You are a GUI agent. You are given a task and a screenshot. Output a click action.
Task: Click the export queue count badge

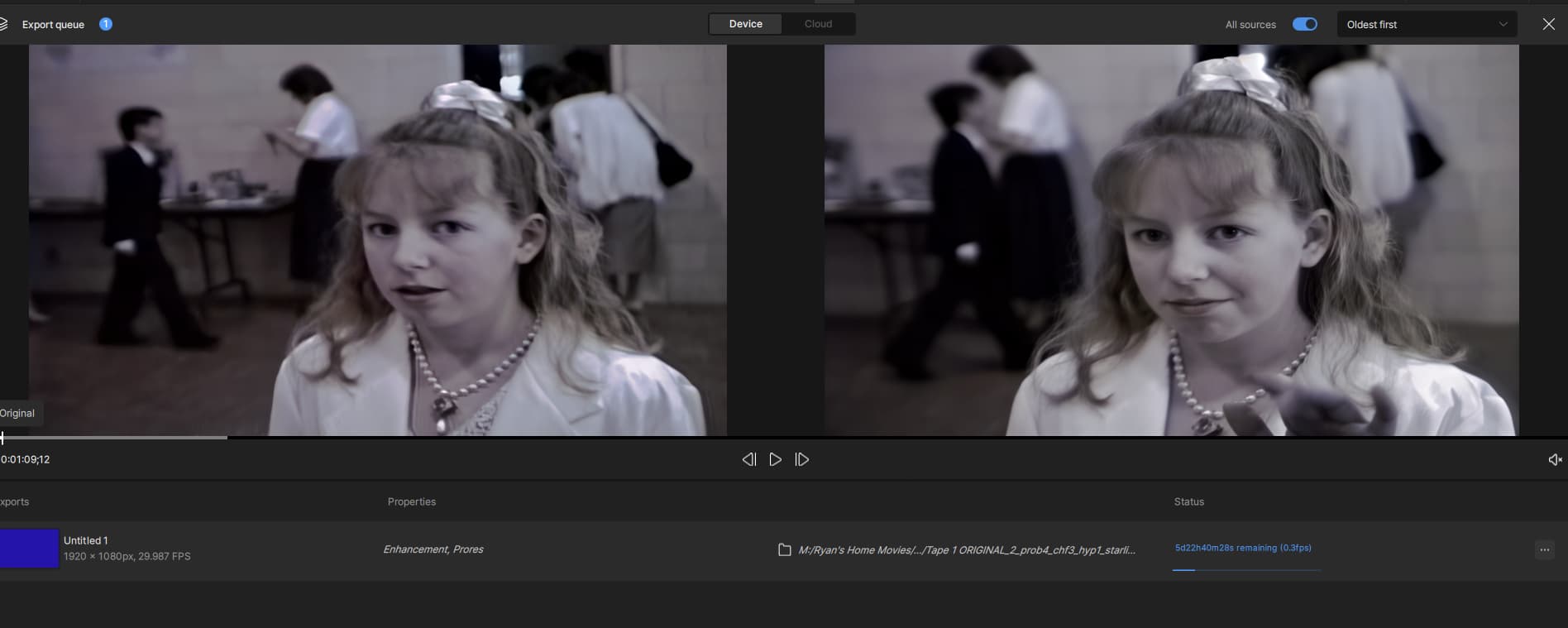pyautogui.click(x=106, y=24)
